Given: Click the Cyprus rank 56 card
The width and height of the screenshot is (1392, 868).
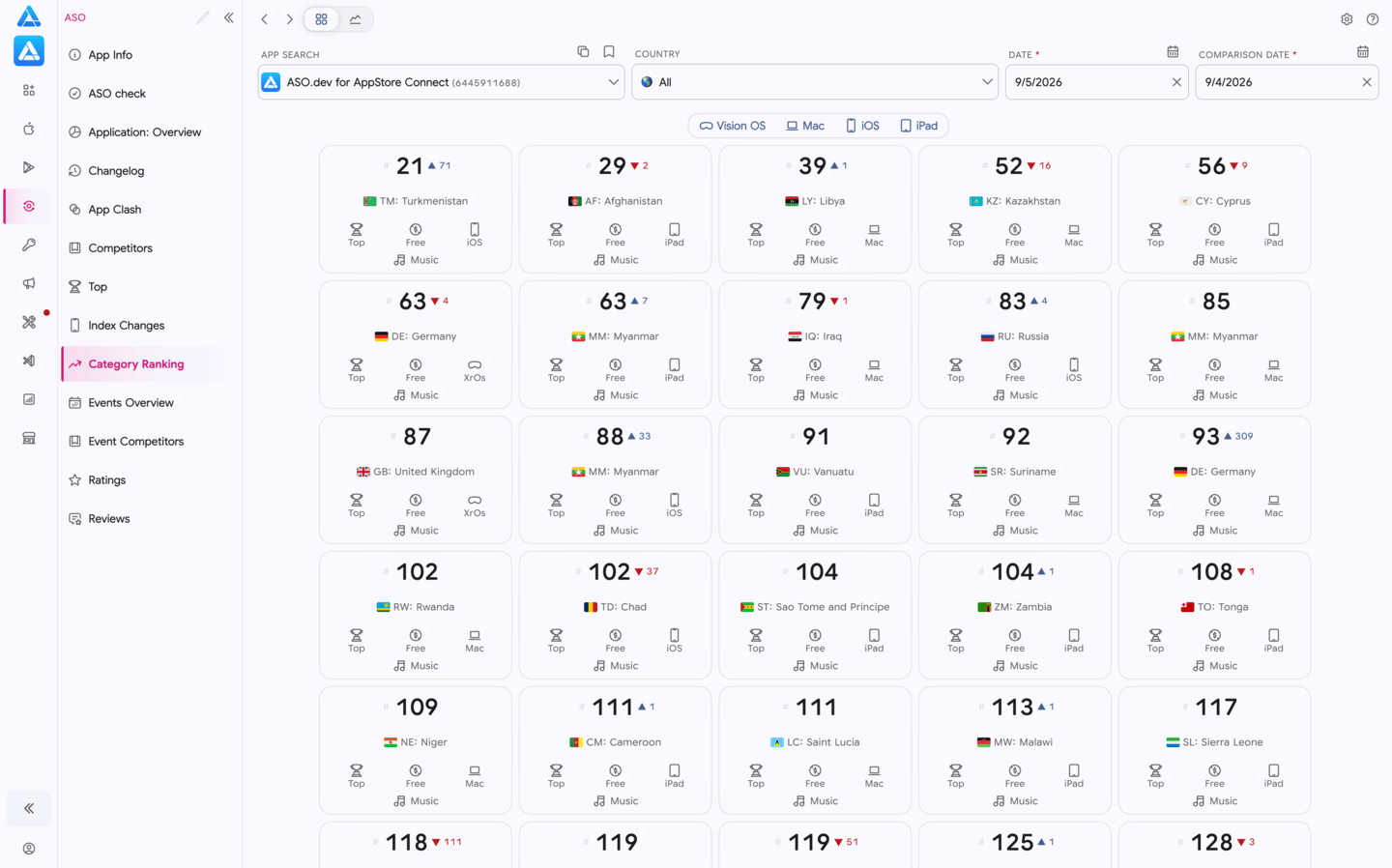Looking at the screenshot, I should pos(1215,210).
